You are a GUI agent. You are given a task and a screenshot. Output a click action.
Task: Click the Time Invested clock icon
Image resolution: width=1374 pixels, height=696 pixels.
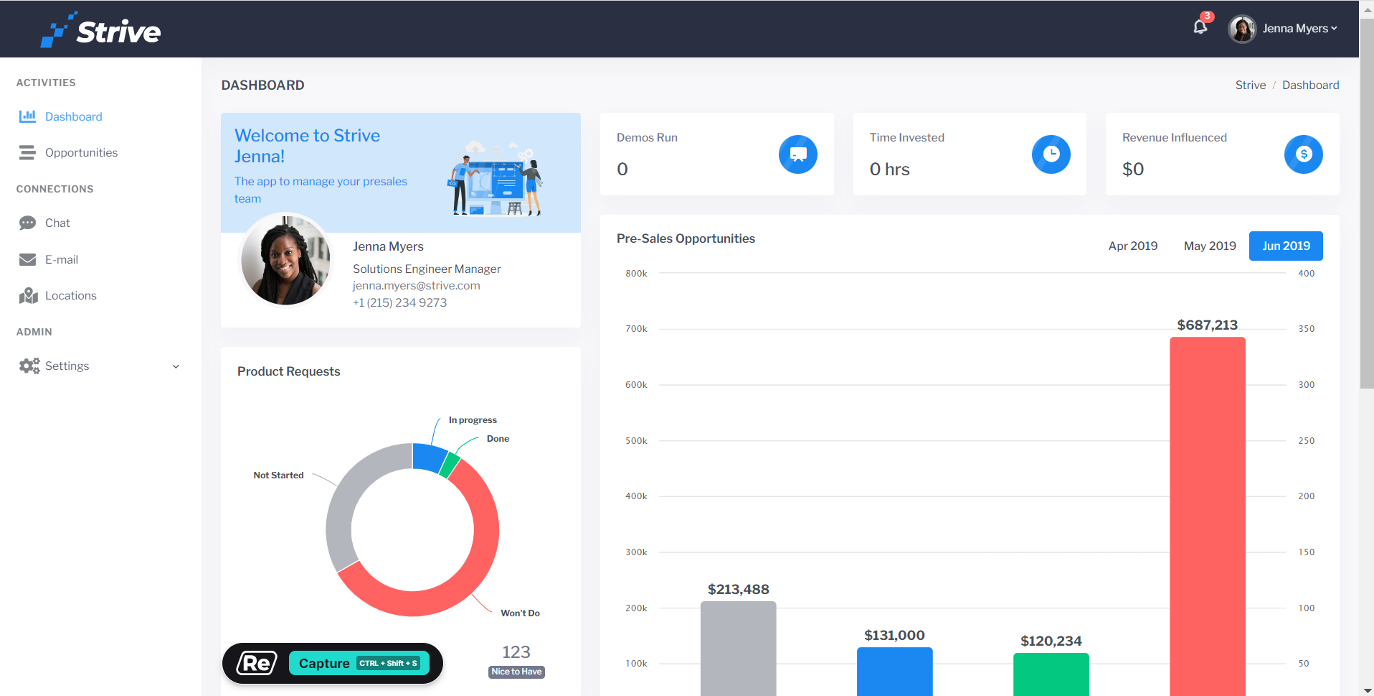[x=1051, y=154]
